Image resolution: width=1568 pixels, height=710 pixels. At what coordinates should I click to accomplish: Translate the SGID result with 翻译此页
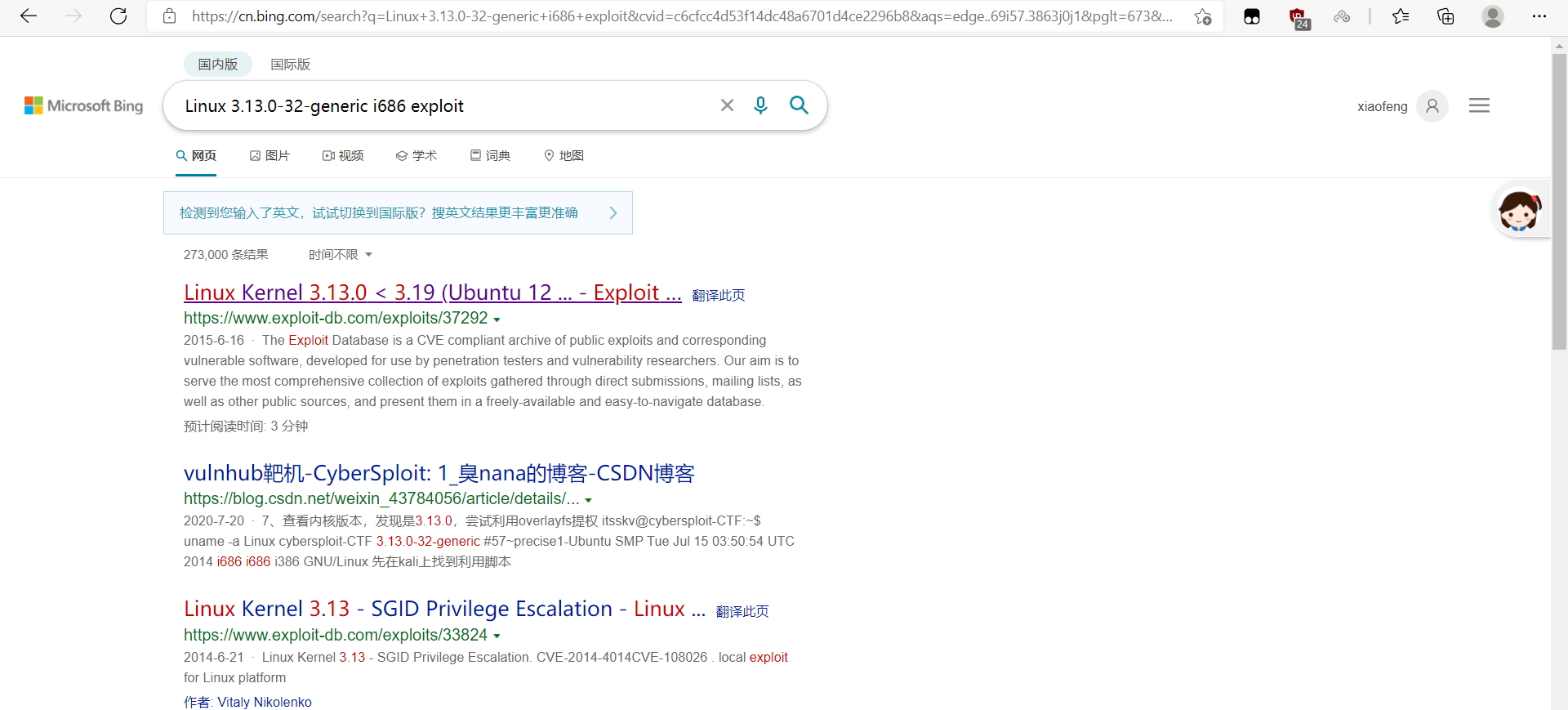[x=742, y=611]
